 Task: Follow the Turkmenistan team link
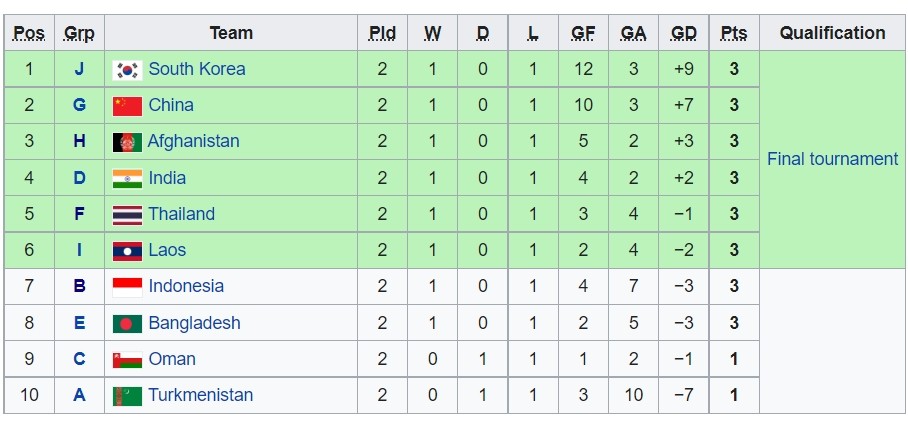click(200, 395)
